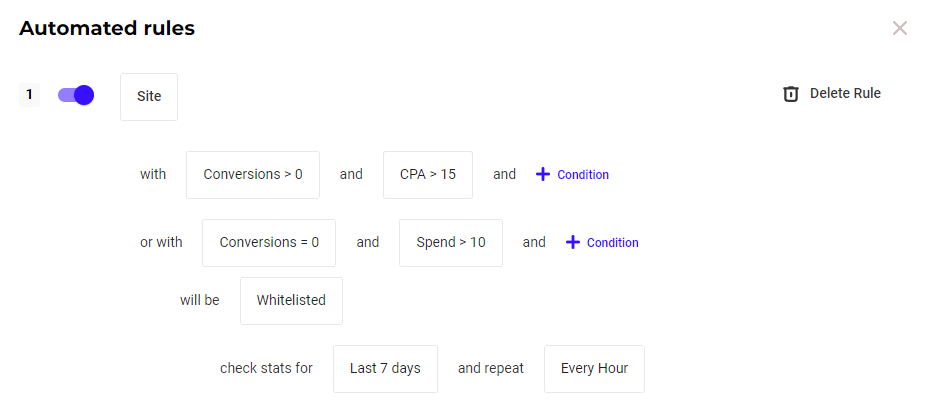Open the Site target dropdown
The height and width of the screenshot is (415, 945).
coord(149,97)
